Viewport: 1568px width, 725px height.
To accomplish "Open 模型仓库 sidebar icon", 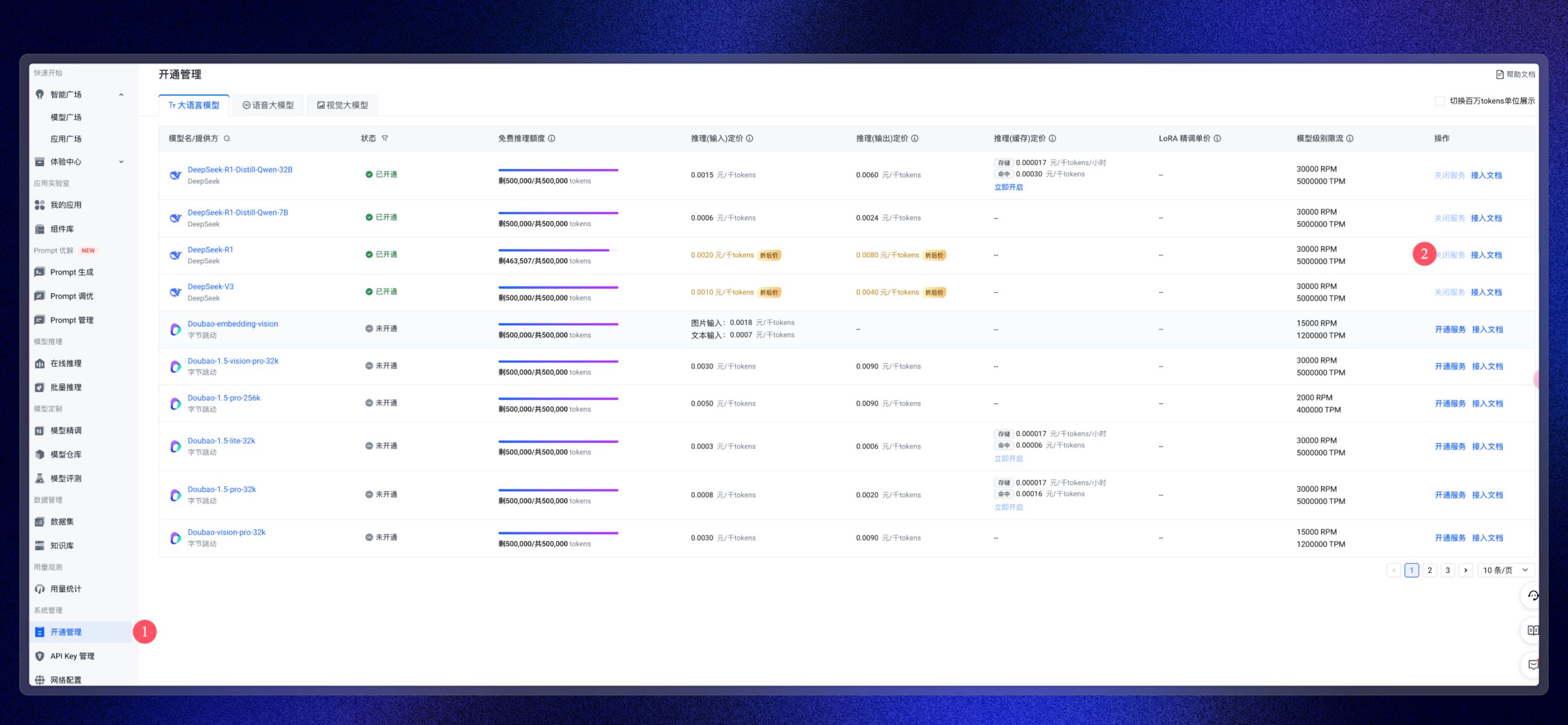I will [x=40, y=455].
